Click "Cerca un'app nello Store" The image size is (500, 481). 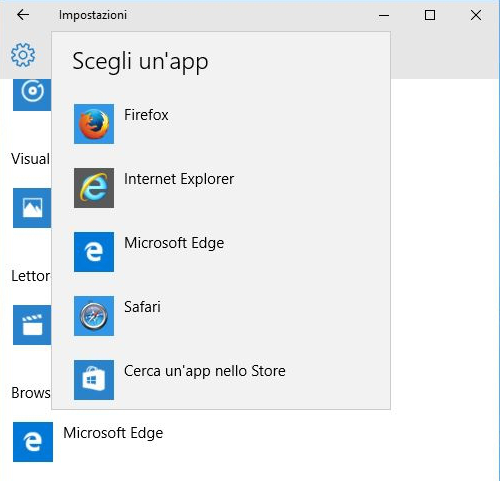pos(205,371)
